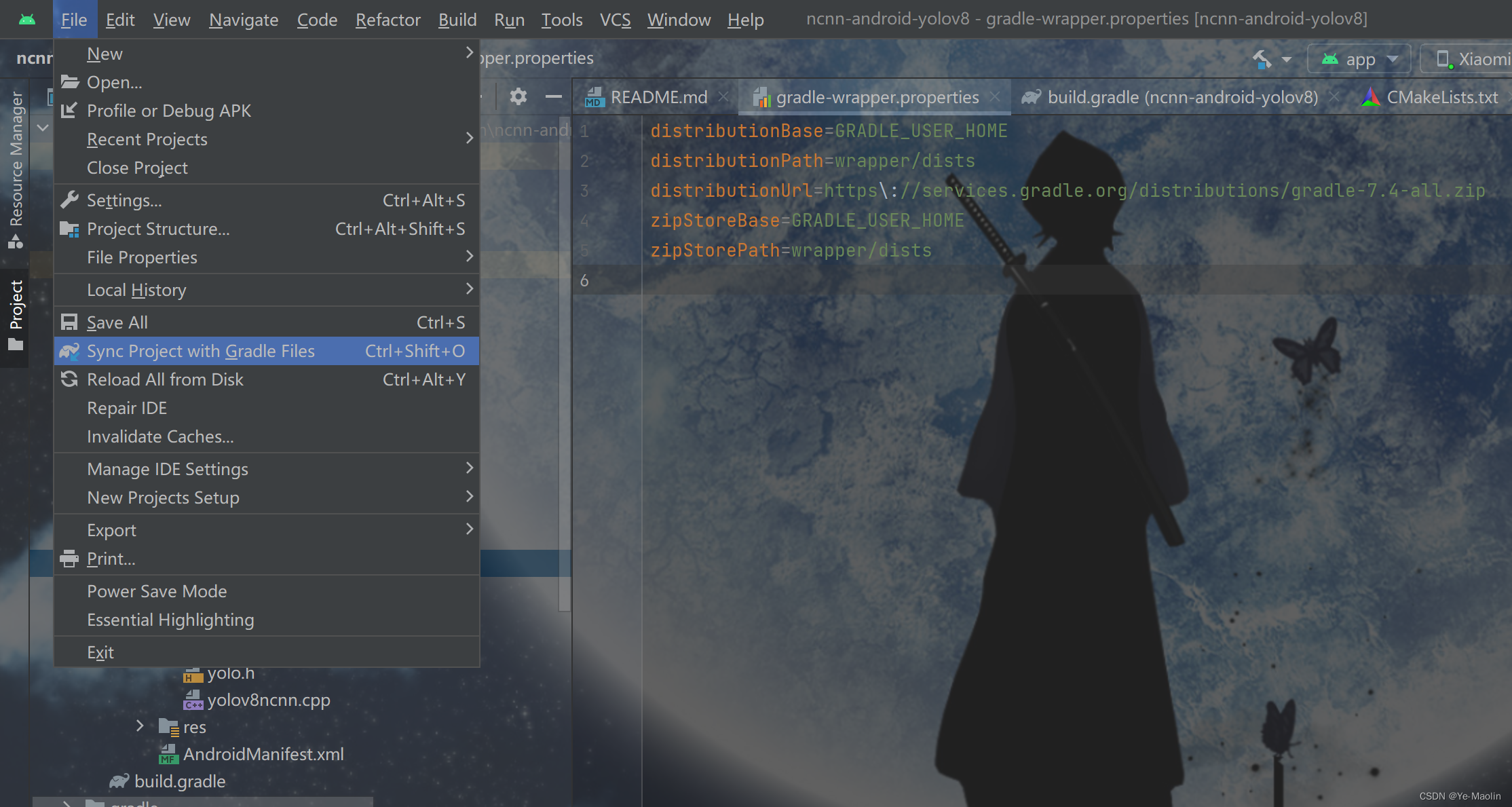Toggle Essential Highlighting mode

click(266, 620)
